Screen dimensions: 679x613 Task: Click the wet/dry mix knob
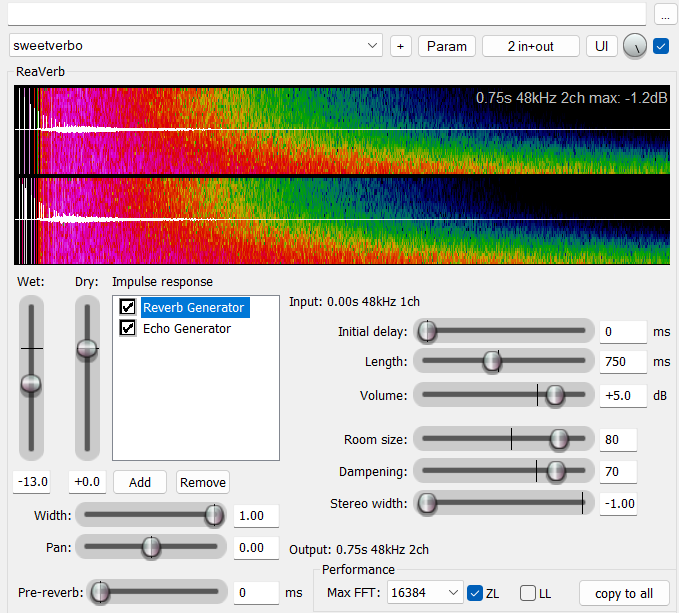634,46
